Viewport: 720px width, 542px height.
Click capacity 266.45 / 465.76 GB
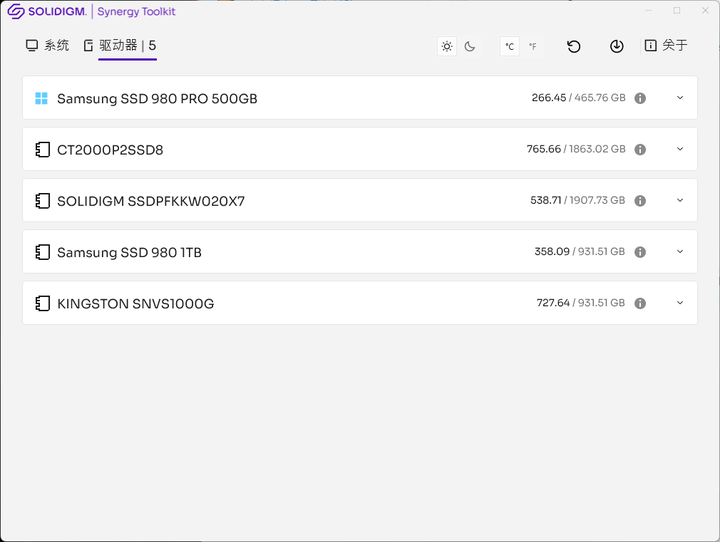(x=579, y=98)
